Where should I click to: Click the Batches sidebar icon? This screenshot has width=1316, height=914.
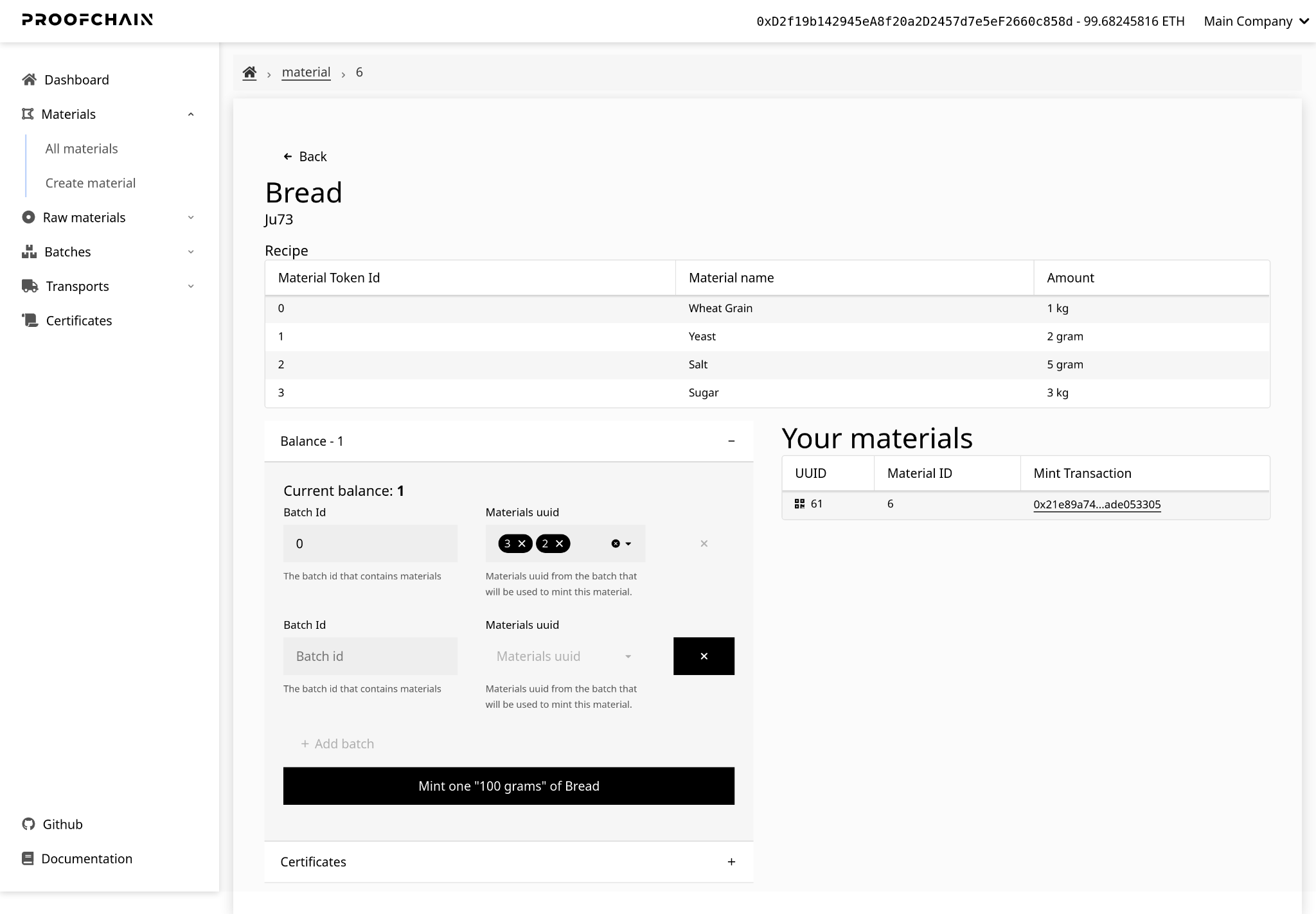pos(27,252)
